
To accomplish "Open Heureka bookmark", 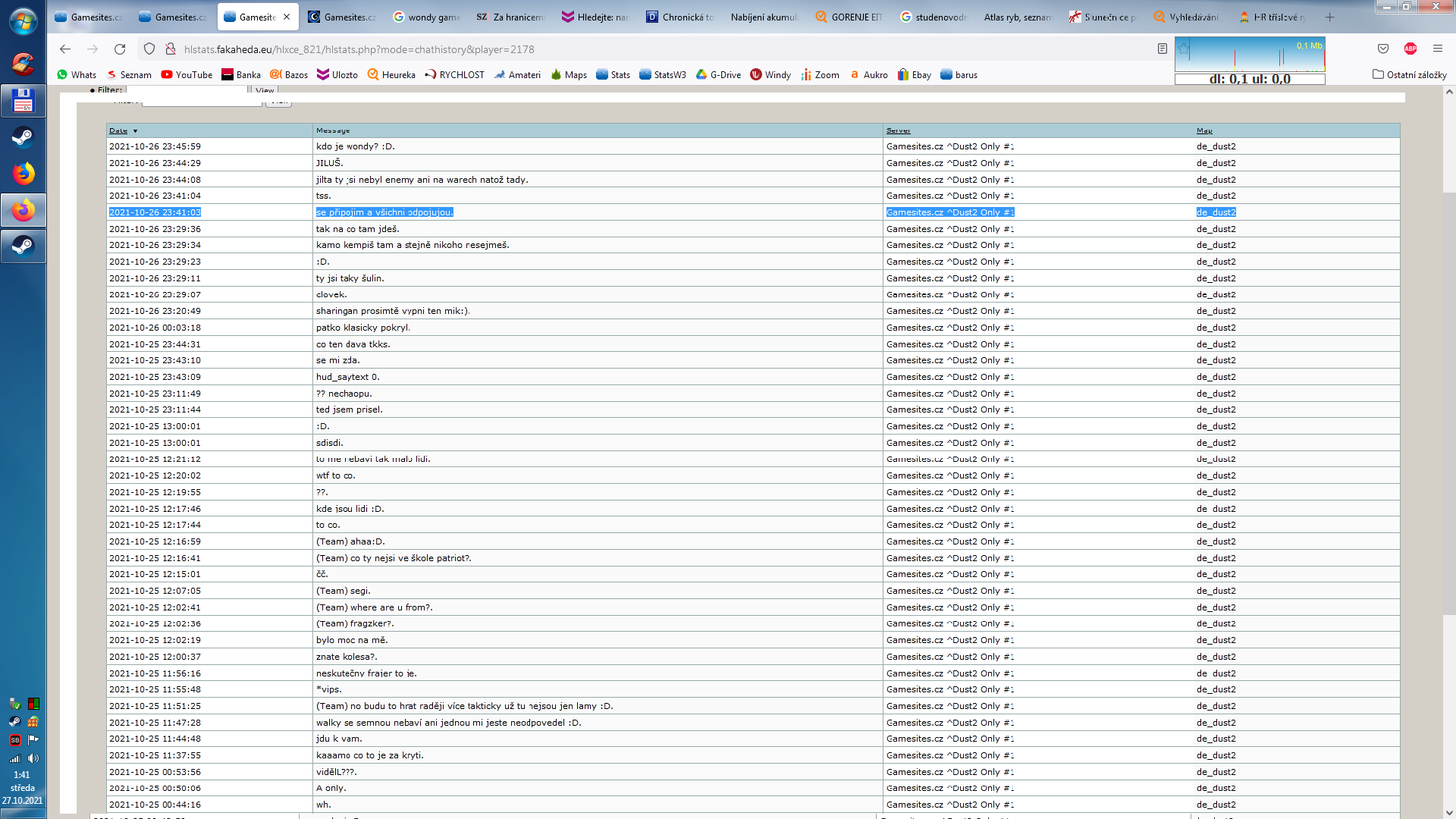I will 391,74.
